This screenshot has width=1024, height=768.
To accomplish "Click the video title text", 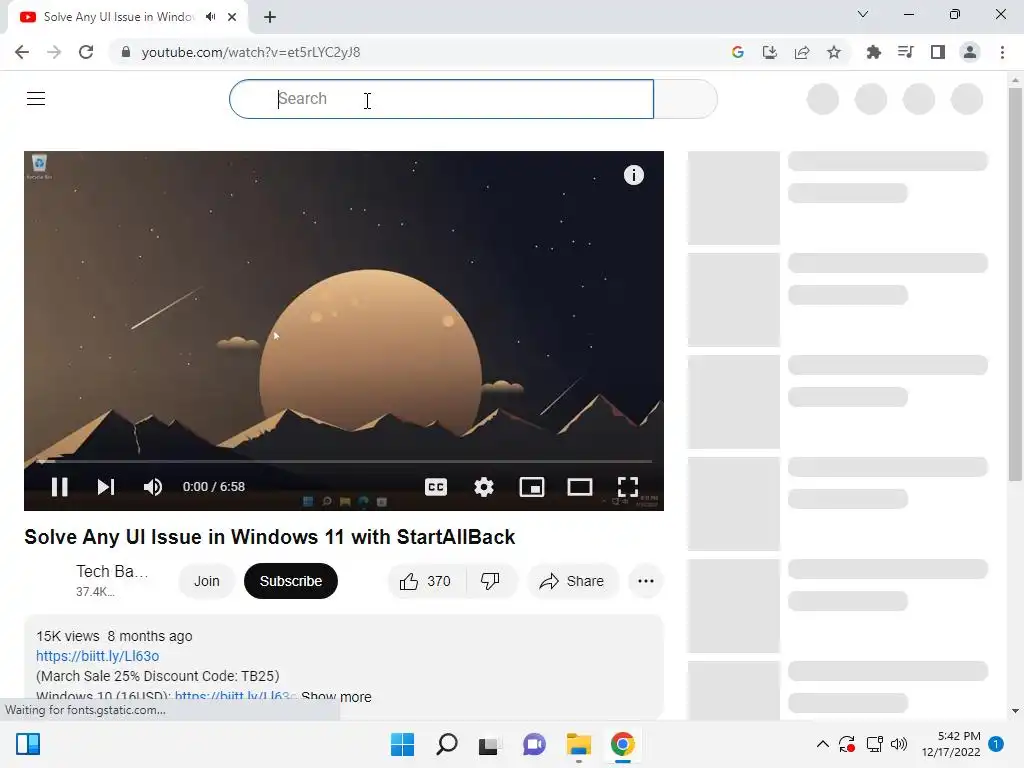I will [270, 537].
